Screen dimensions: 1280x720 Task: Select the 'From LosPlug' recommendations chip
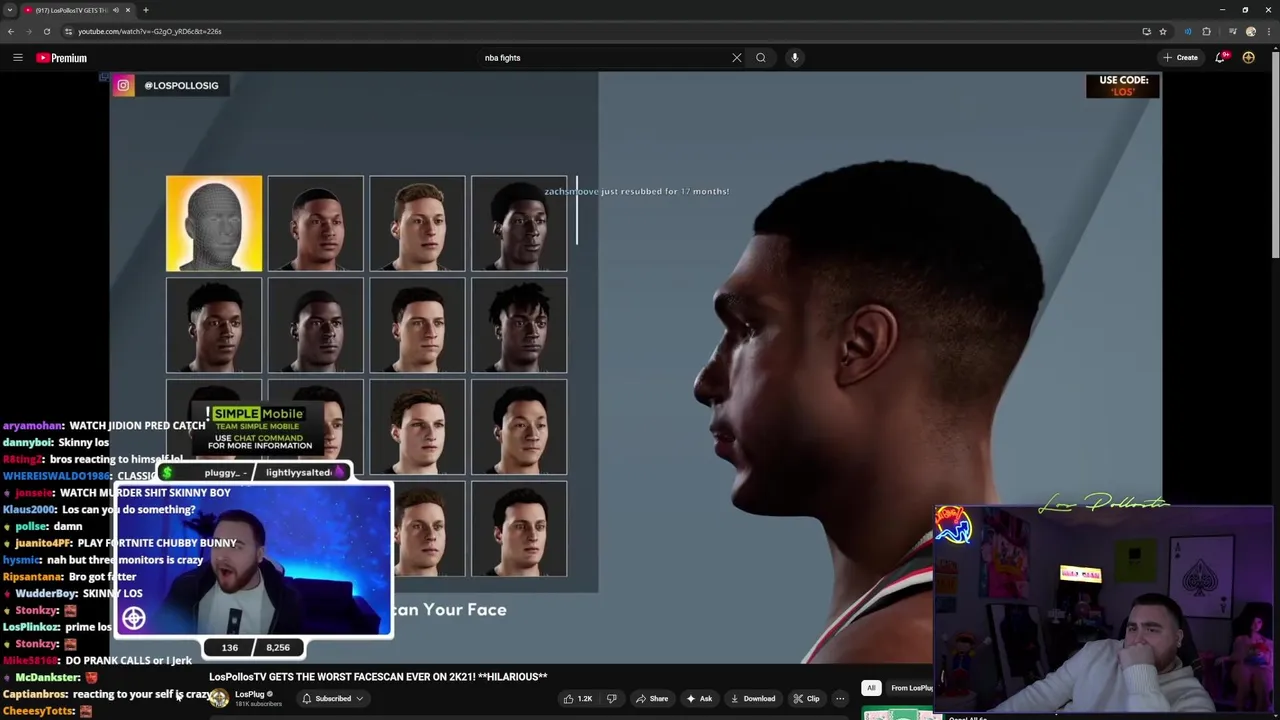[910, 688]
